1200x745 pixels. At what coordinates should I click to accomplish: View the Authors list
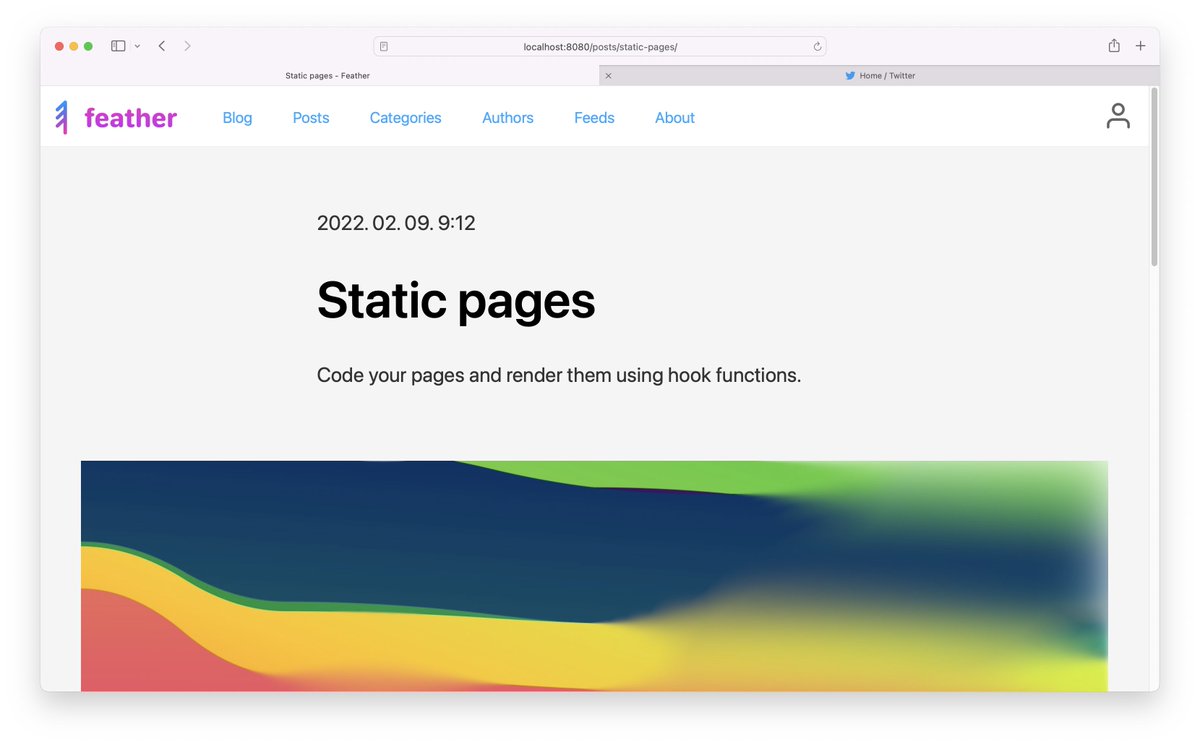coord(507,118)
